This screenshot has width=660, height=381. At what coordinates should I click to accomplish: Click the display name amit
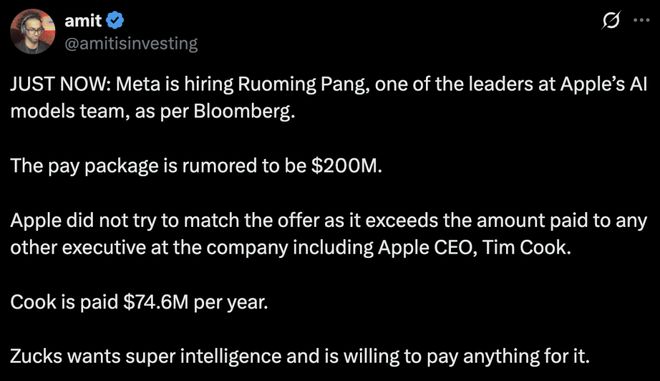click(83, 21)
